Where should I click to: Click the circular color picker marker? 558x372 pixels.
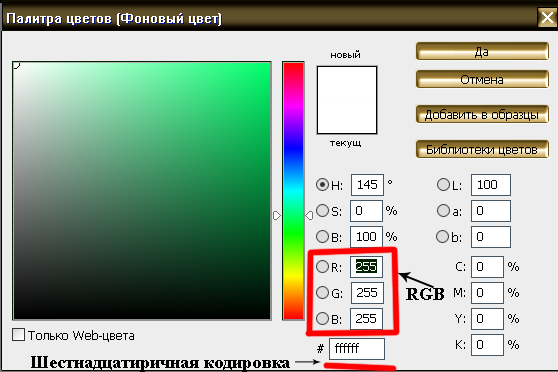[x=16, y=65]
